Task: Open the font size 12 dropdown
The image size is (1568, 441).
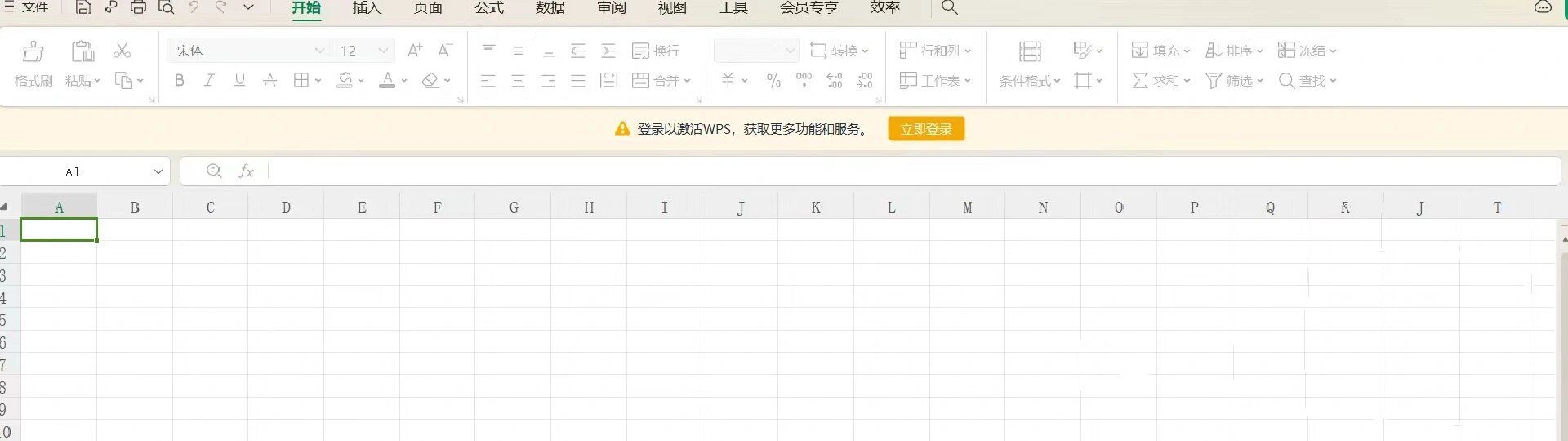Action: [383, 51]
